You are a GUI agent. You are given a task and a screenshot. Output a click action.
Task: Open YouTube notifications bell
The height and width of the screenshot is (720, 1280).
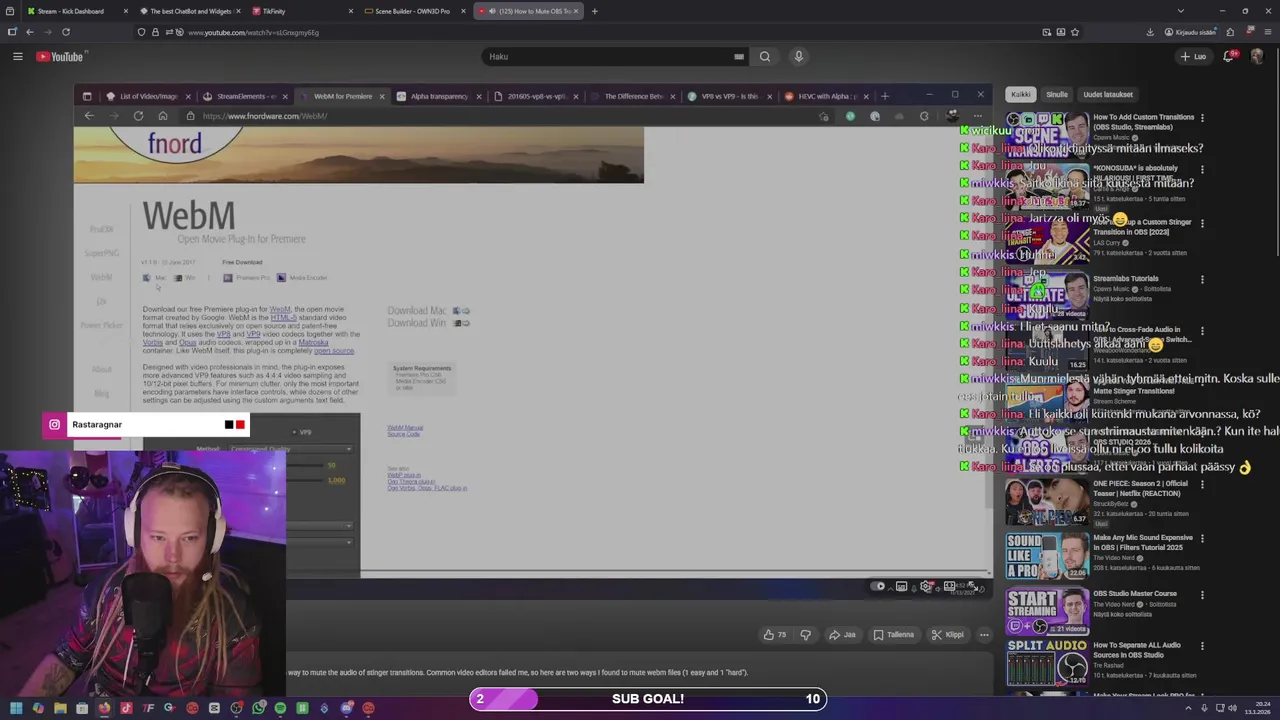pyautogui.click(x=1229, y=56)
